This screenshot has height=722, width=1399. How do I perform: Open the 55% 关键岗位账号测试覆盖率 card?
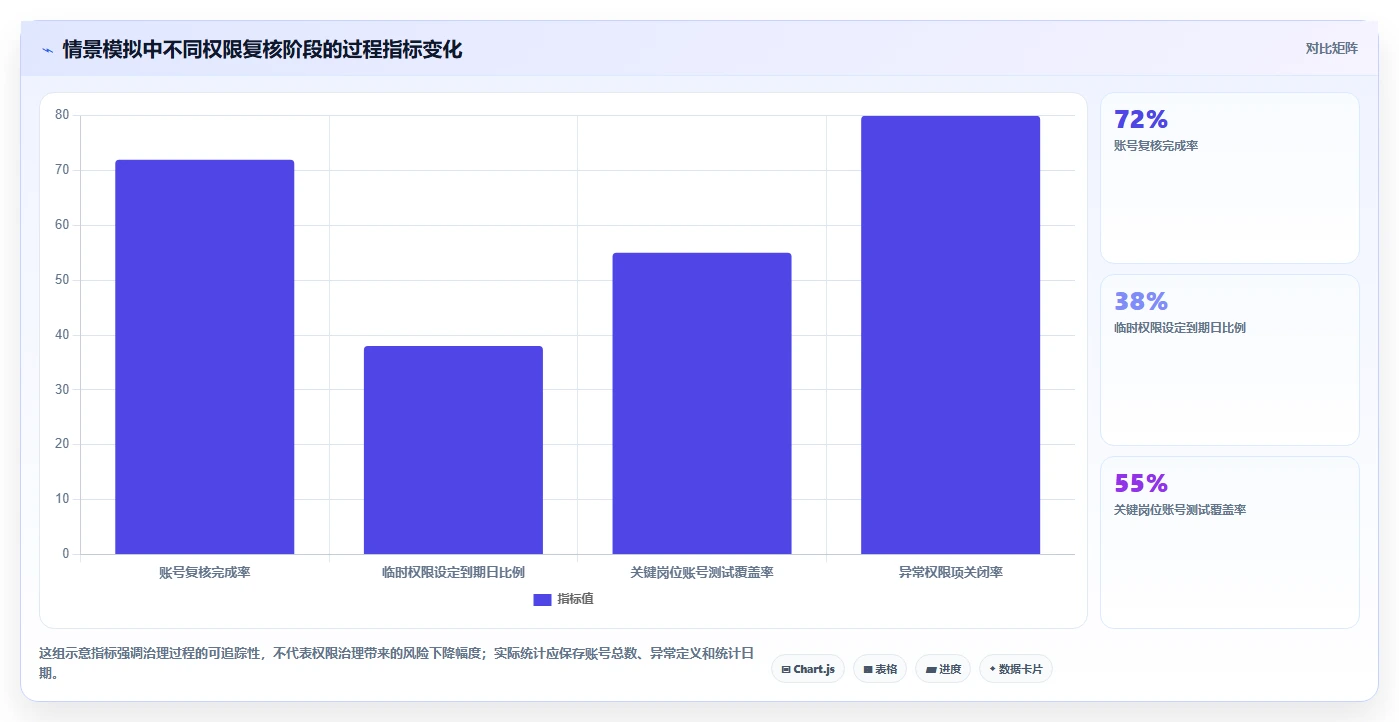coord(1230,542)
